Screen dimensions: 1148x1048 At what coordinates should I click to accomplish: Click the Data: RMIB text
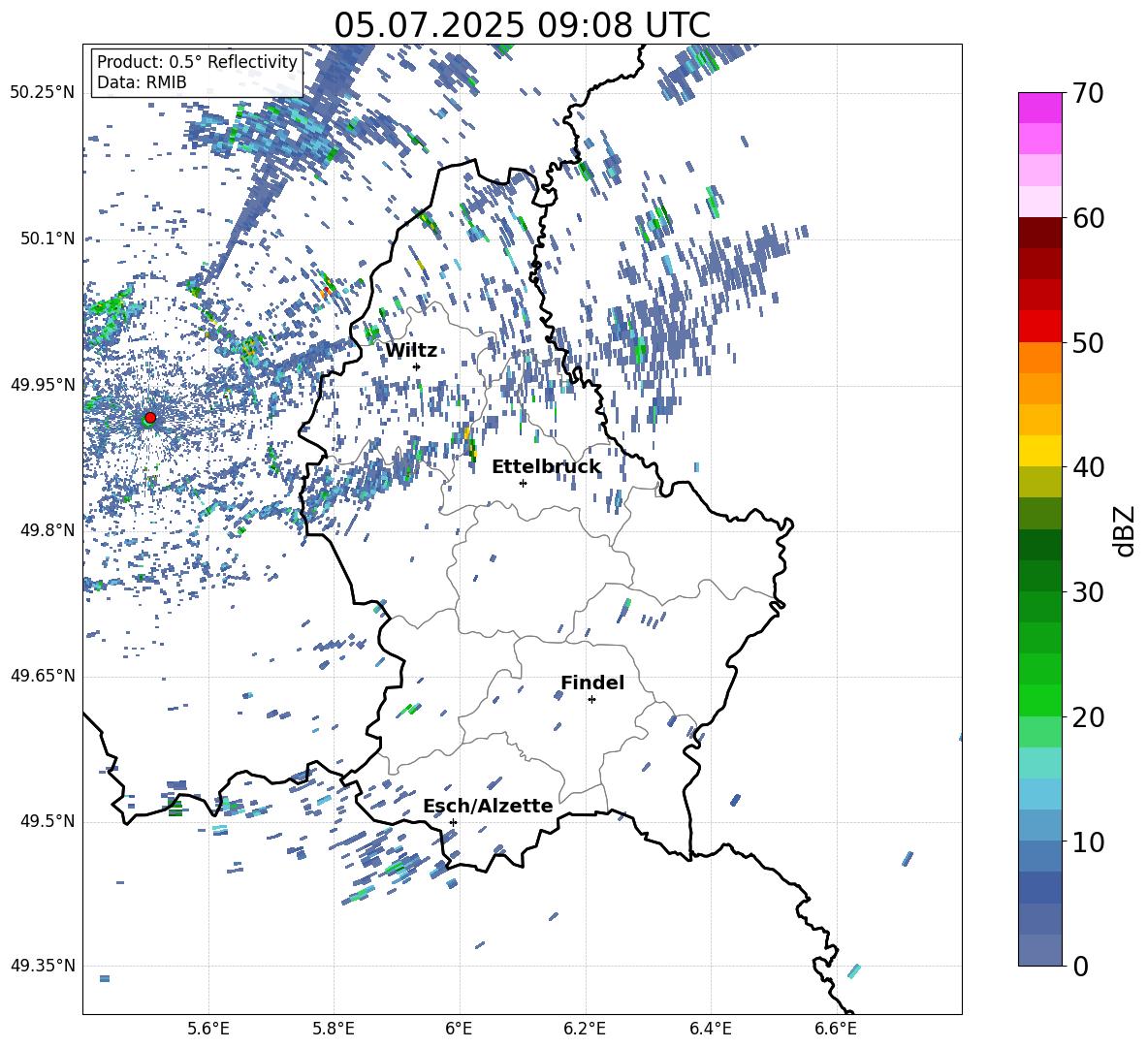(x=142, y=82)
